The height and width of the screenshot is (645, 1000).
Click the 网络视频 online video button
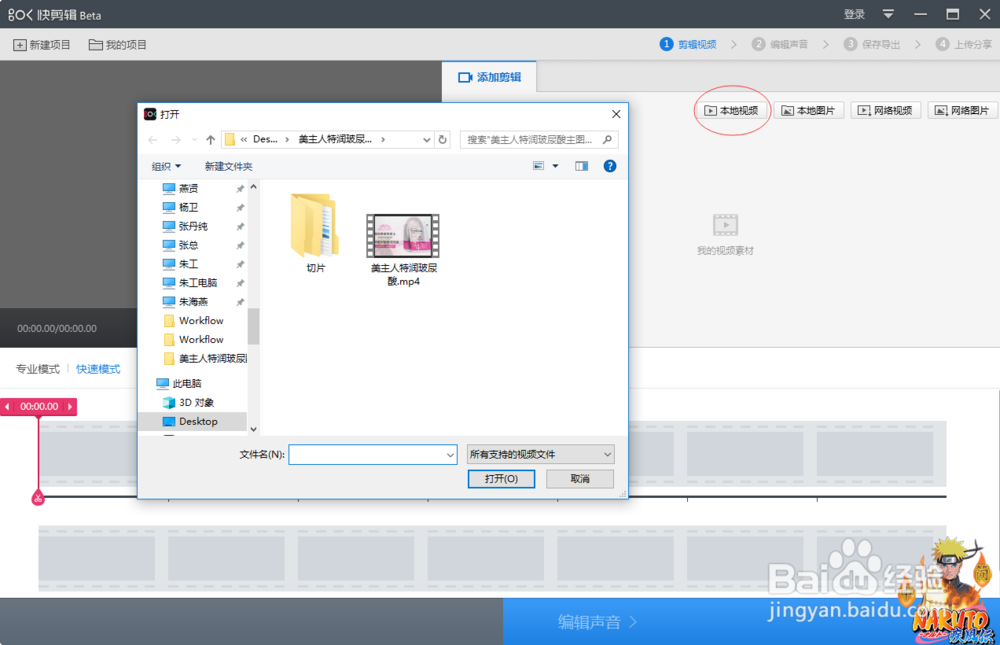coord(886,110)
